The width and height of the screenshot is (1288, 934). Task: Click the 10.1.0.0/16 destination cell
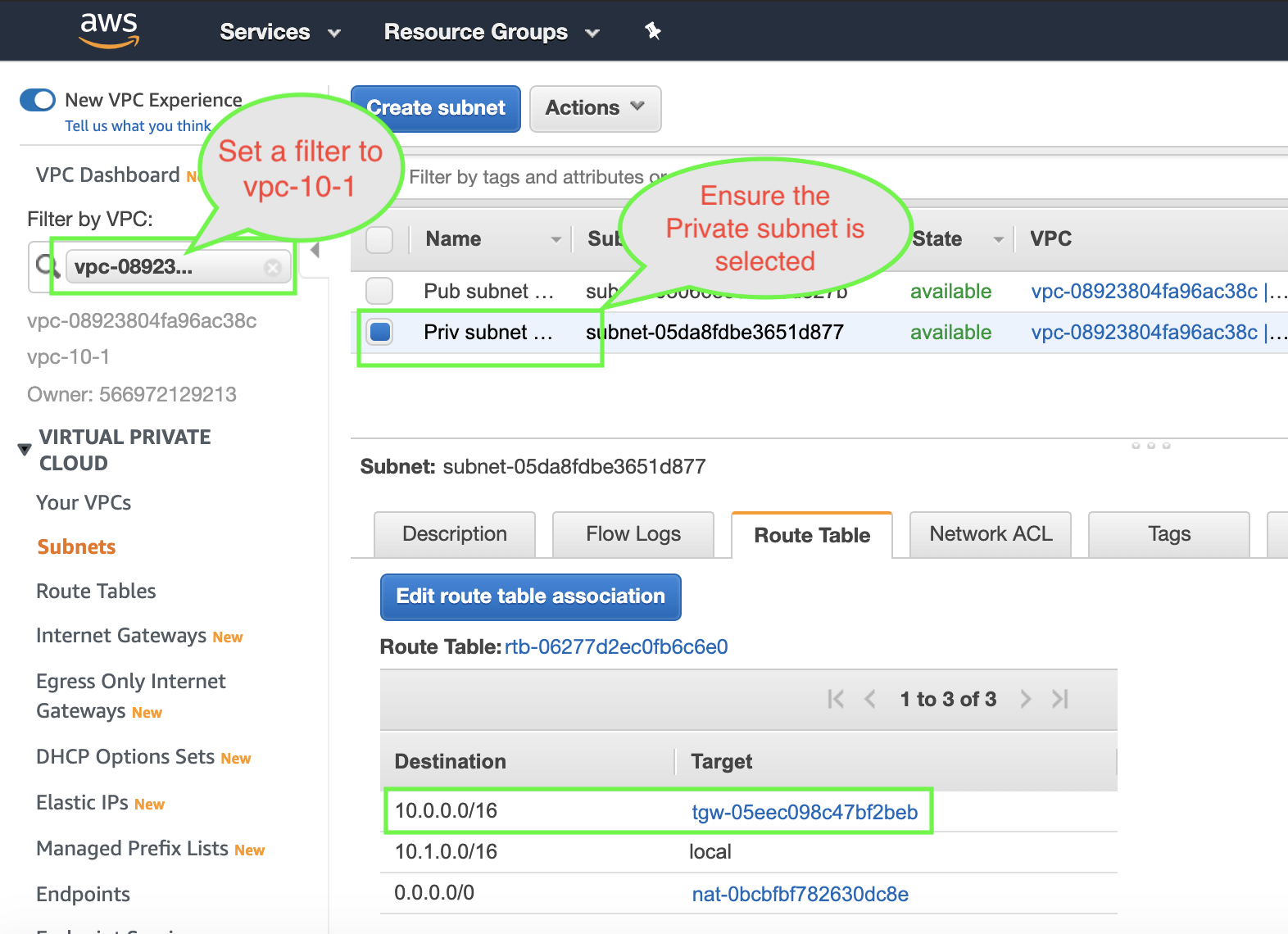click(x=446, y=852)
